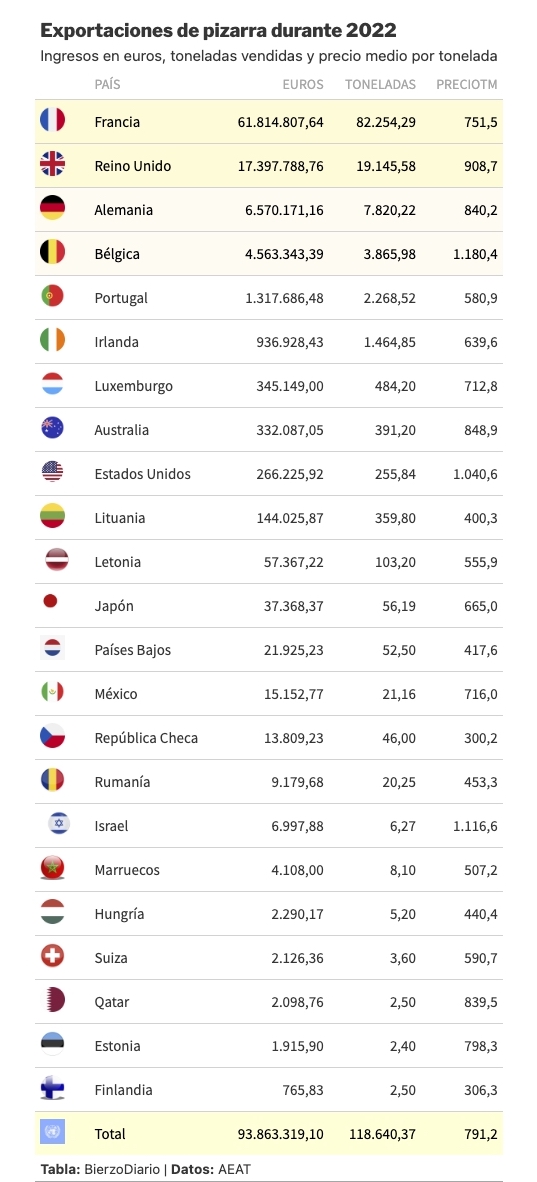This screenshot has height=1182, width=537.
Task: Select the República Checa row label
Action: (146, 737)
